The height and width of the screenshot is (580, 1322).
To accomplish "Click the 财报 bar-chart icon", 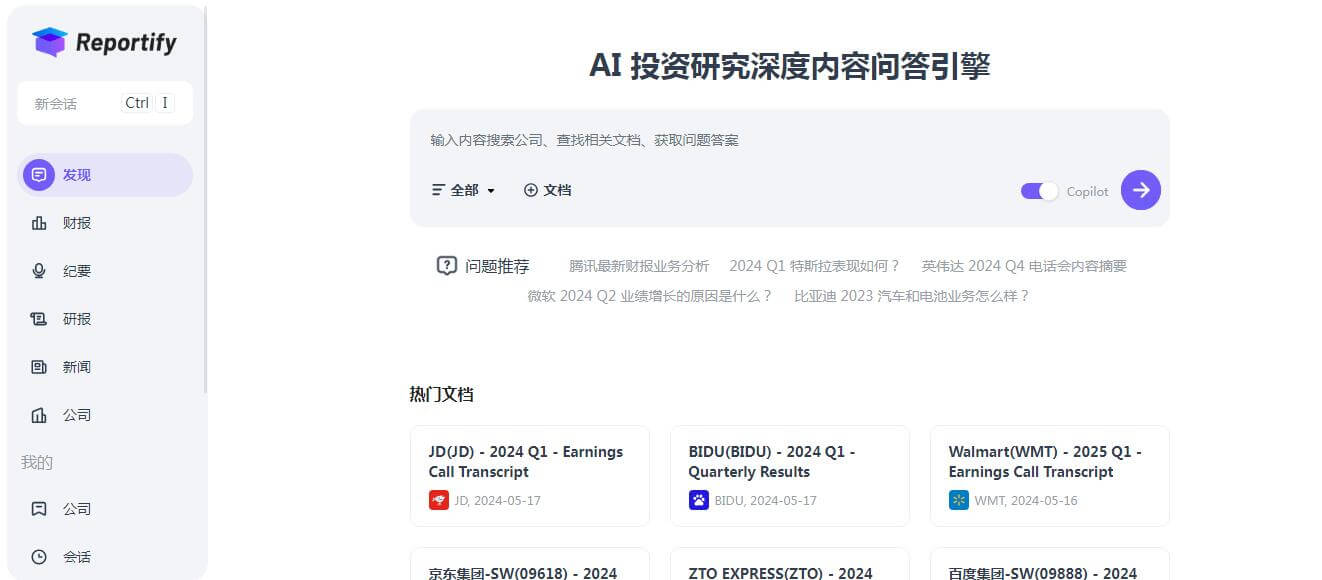I will click(38, 222).
